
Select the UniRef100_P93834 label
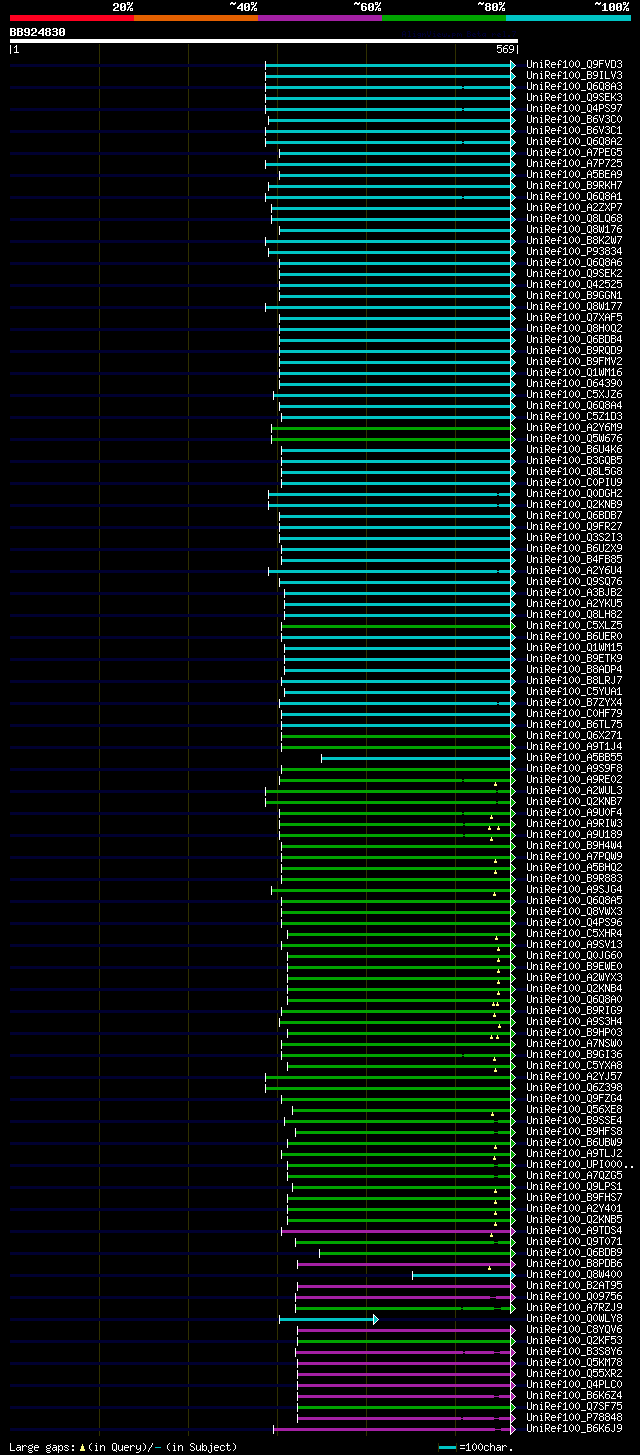coord(574,252)
